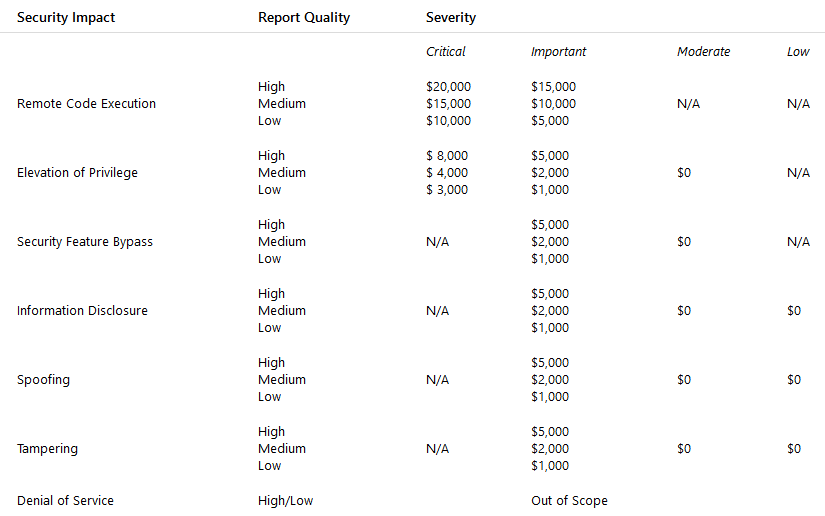Image resolution: width=825 pixels, height=516 pixels.
Task: Click the Out of Scope text
Action: (x=569, y=500)
